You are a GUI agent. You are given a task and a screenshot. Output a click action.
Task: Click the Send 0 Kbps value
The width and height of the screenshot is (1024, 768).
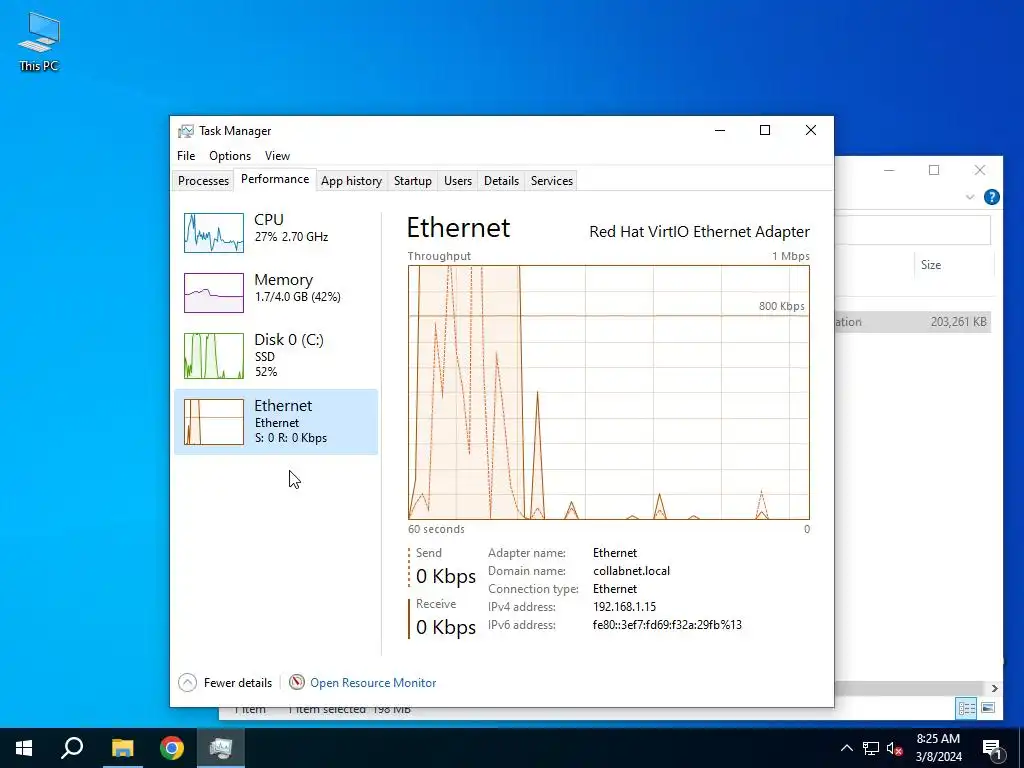pyautogui.click(x=446, y=576)
